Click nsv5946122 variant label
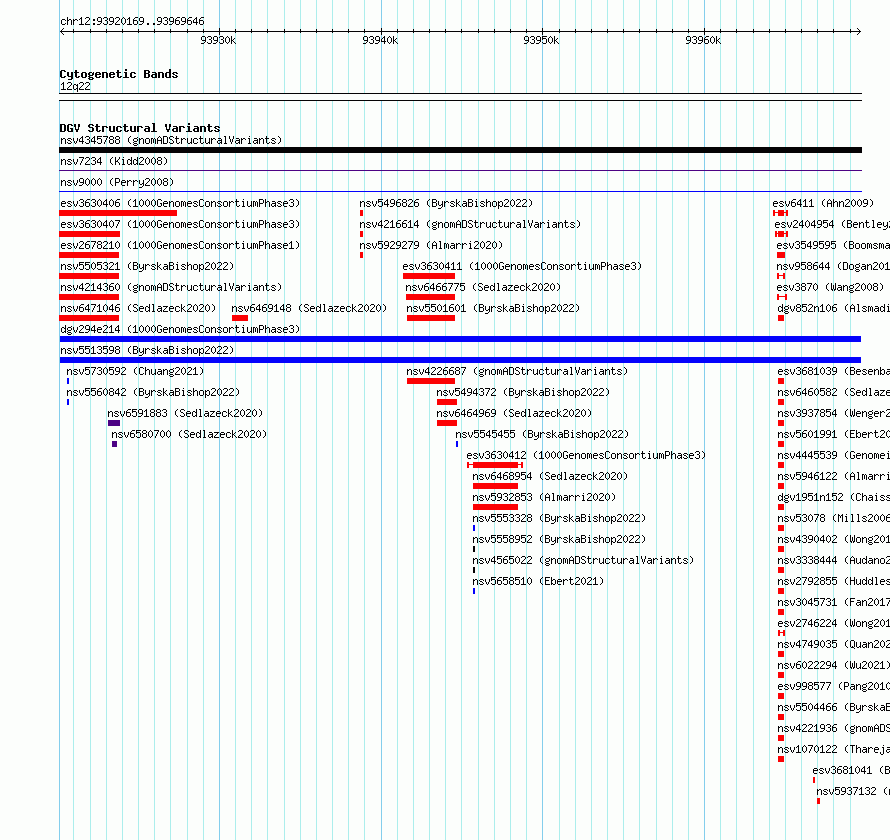 834,476
